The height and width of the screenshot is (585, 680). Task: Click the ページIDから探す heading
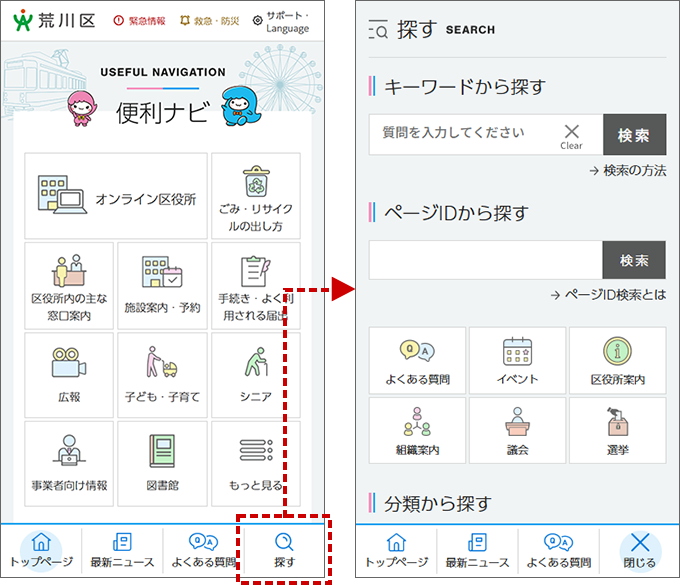pyautogui.click(x=457, y=213)
